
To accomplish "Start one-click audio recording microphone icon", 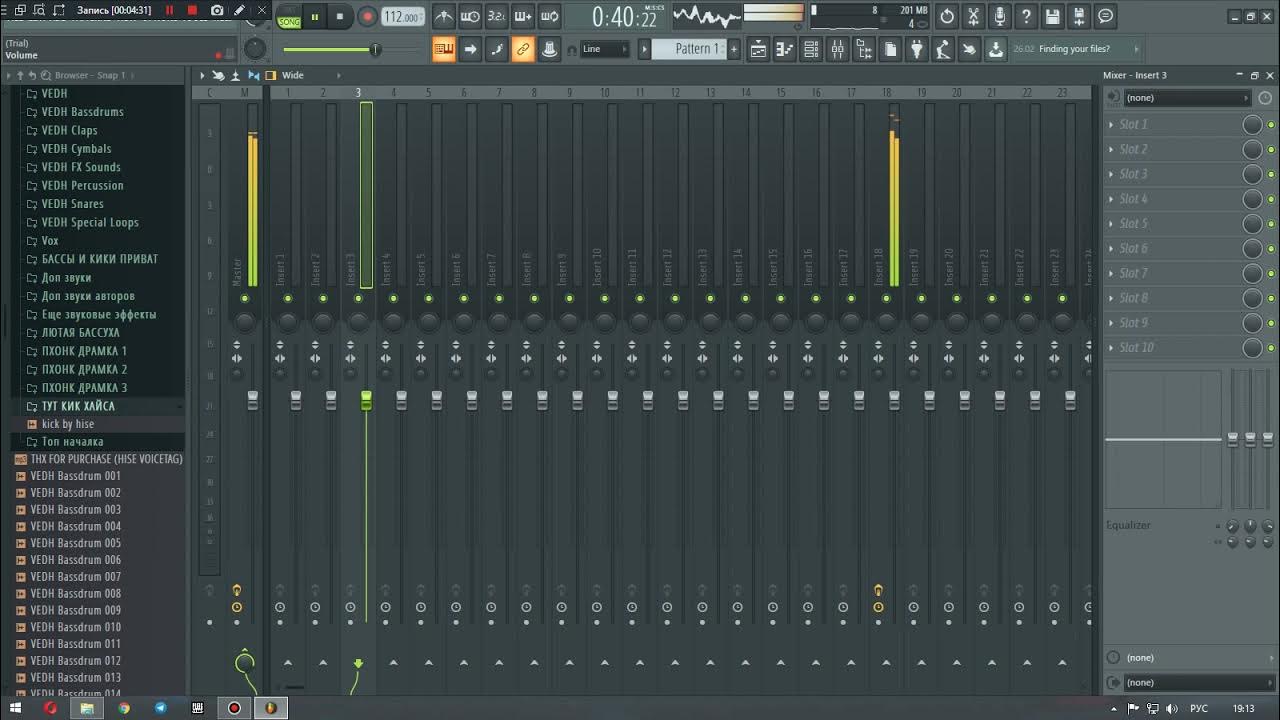I will tap(1000, 16).
